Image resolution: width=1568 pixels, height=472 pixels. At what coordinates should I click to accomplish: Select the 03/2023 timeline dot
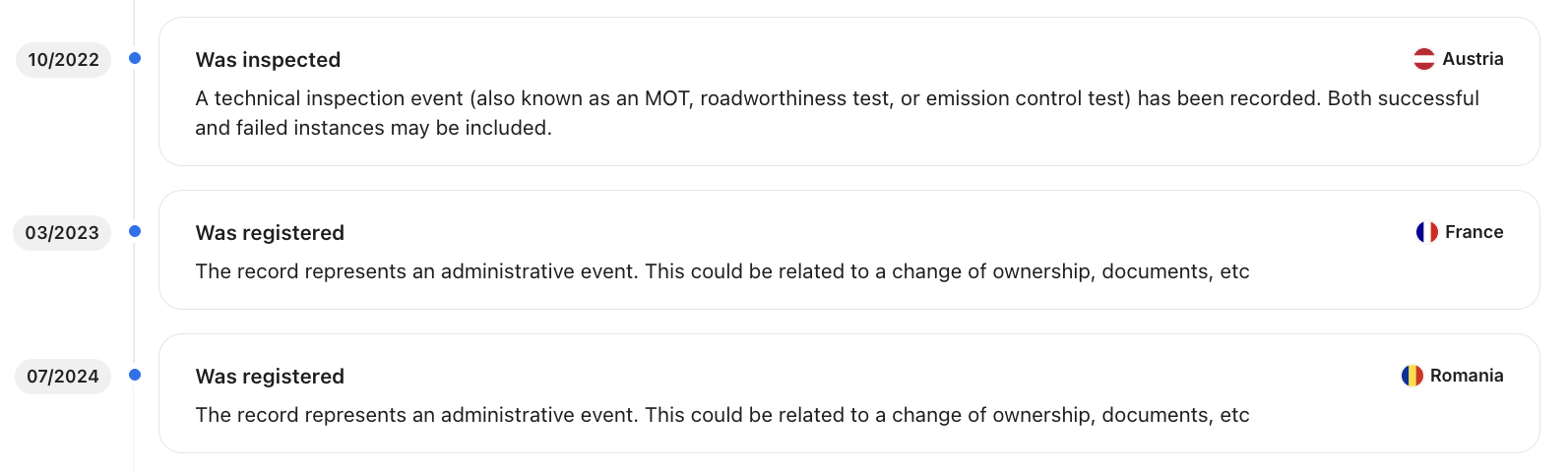pyautogui.click(x=135, y=231)
